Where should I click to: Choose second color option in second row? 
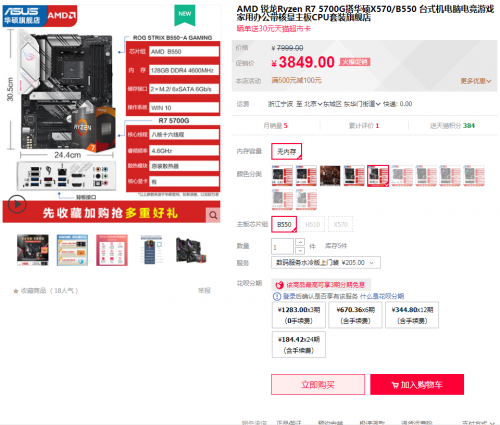(306, 199)
